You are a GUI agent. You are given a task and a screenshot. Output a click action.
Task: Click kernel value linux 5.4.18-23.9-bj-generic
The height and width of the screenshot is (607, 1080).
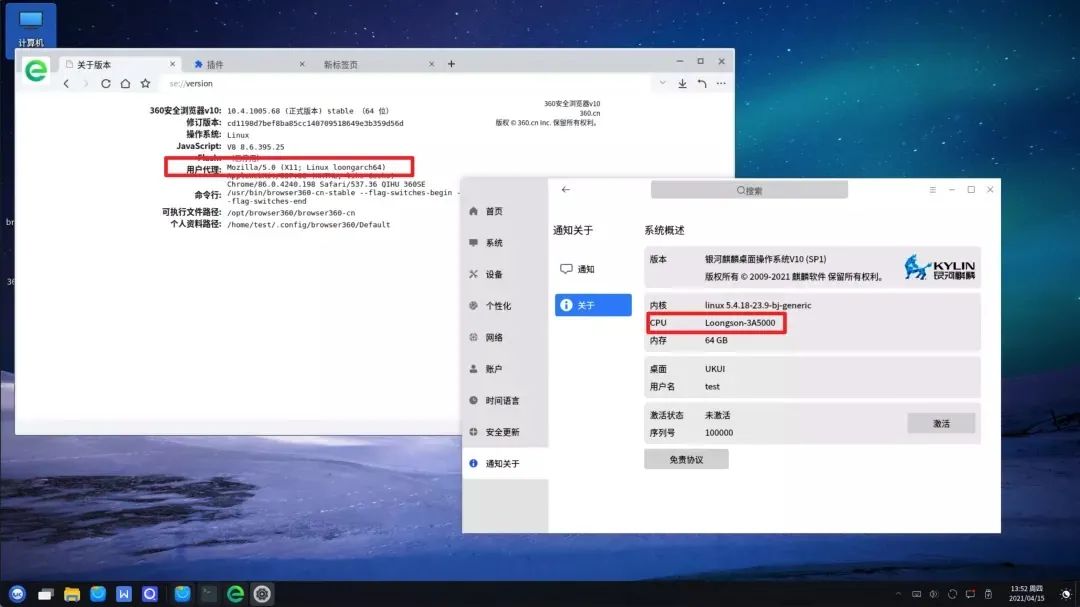(758, 305)
